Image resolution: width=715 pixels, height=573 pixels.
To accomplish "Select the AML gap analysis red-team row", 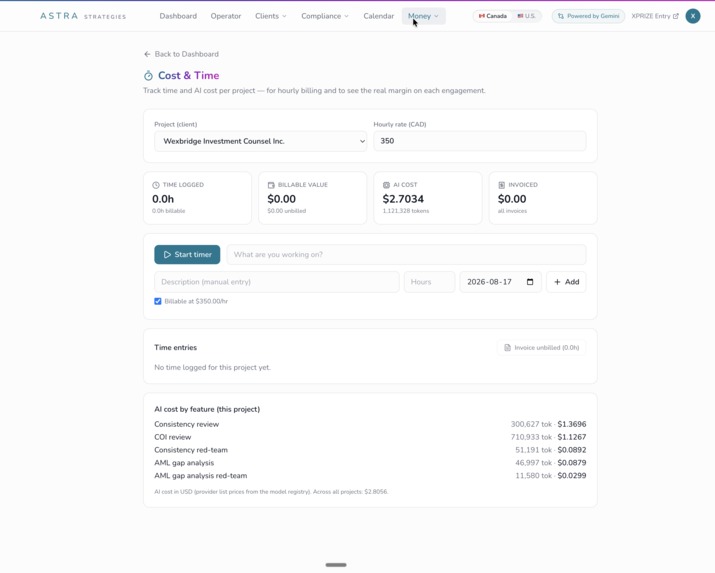I will pos(370,475).
